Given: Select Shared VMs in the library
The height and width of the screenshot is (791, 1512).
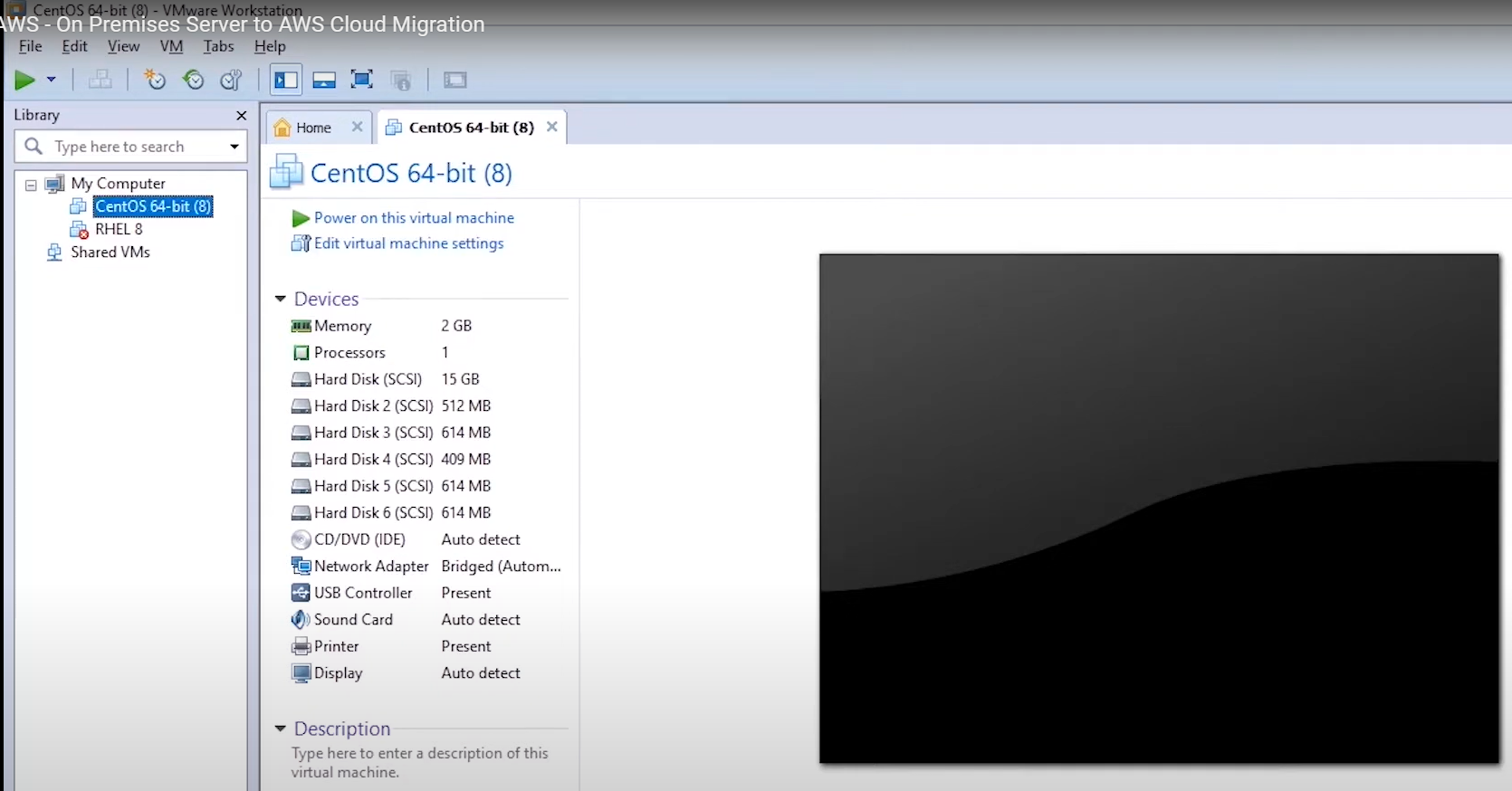Looking at the screenshot, I should 110,253.
